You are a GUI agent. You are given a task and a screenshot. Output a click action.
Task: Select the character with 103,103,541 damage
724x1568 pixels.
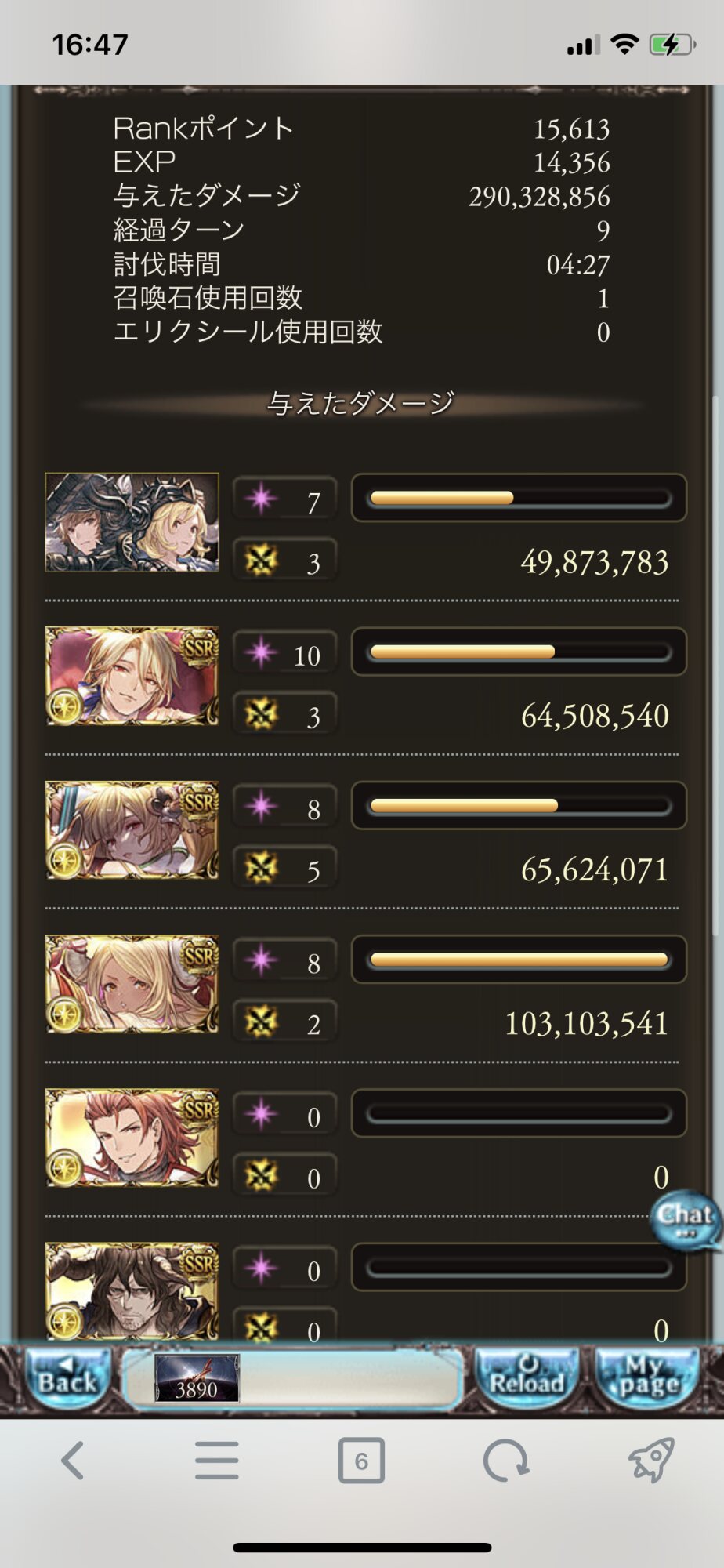(x=132, y=983)
